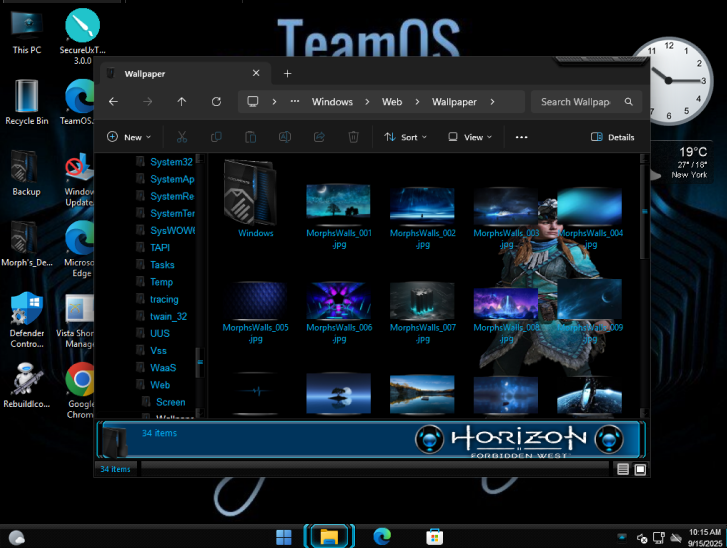Go back with the back arrow

pyautogui.click(x=113, y=102)
